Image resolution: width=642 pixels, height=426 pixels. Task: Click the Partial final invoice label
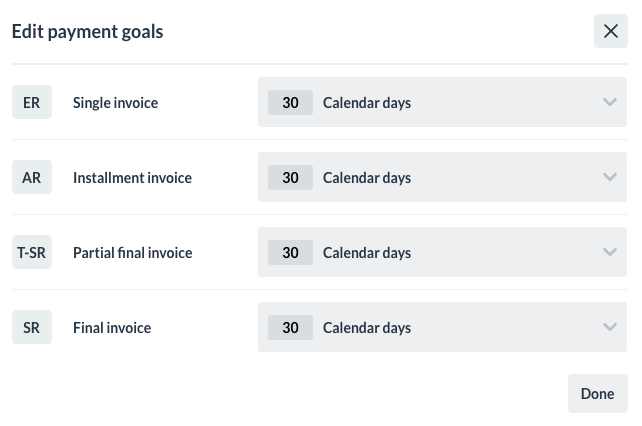pos(132,253)
